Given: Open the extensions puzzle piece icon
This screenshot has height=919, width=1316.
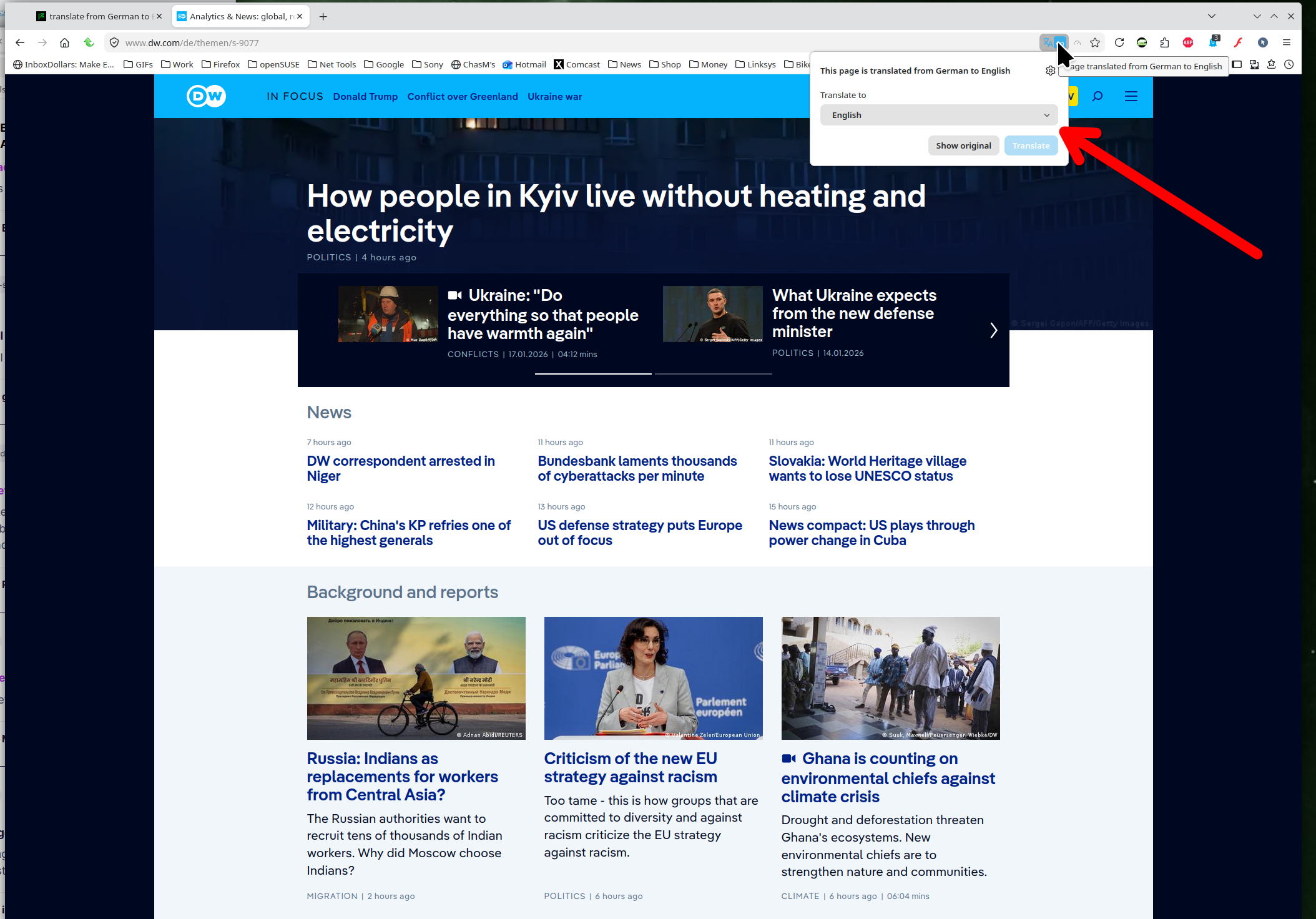Looking at the screenshot, I should coord(1164,42).
